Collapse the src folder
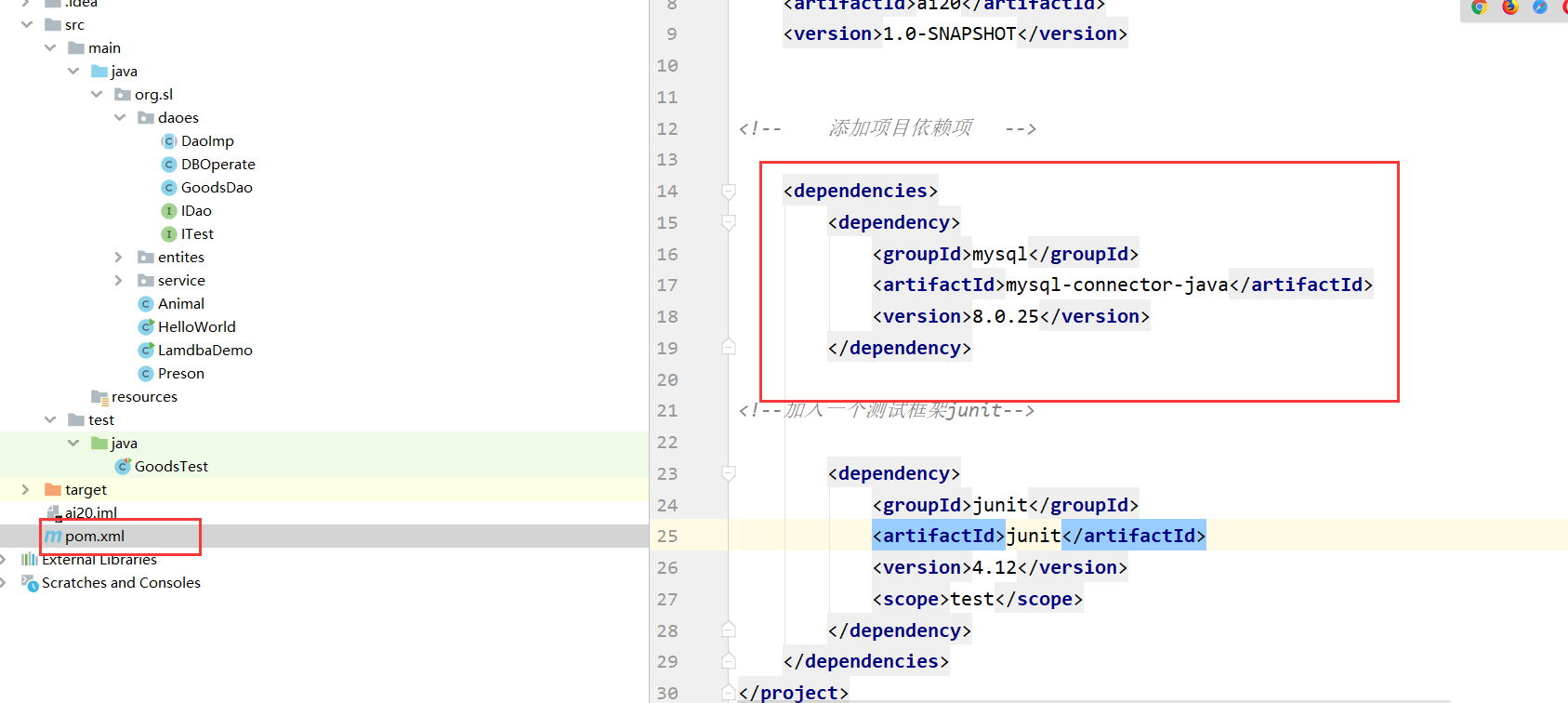 [x=26, y=24]
